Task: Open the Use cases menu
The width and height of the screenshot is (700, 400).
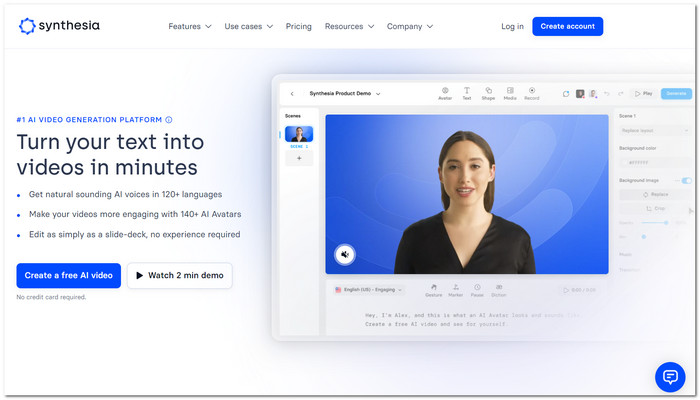Action: coord(248,26)
